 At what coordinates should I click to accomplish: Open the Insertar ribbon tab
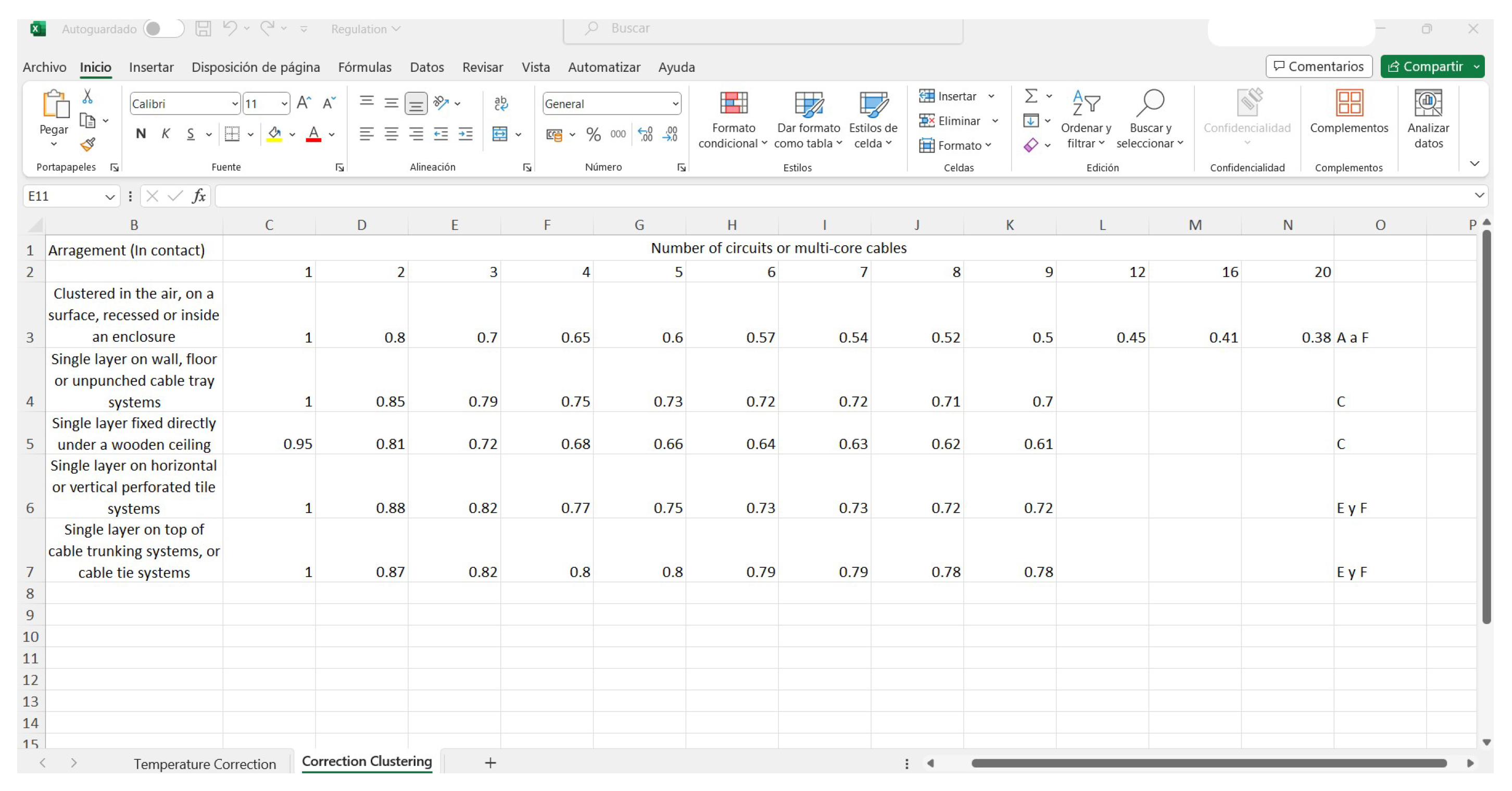click(x=152, y=68)
